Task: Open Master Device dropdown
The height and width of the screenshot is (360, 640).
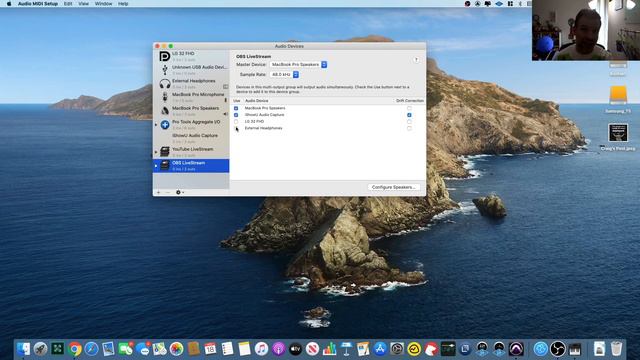Action: 298,64
